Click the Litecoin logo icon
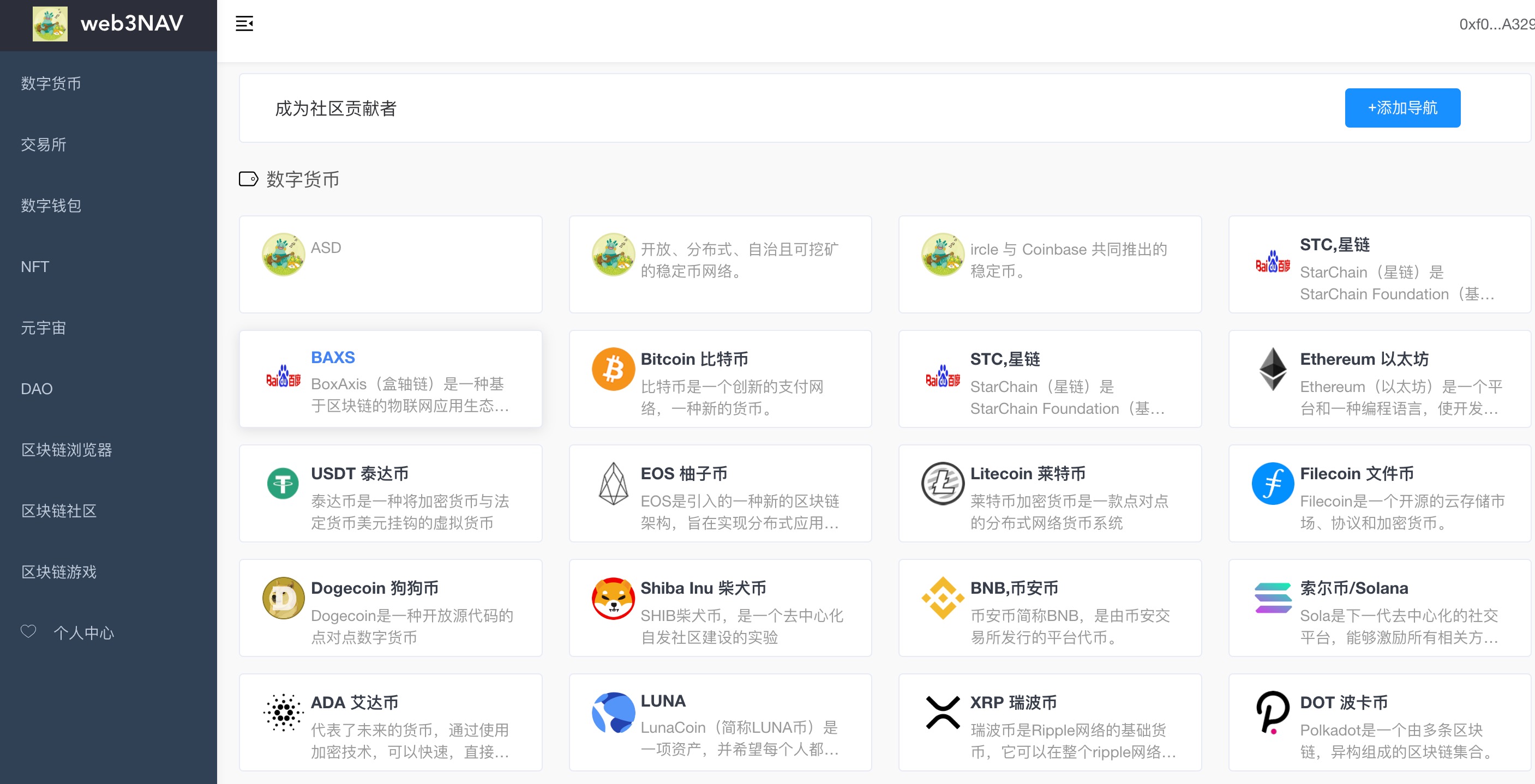 point(942,483)
